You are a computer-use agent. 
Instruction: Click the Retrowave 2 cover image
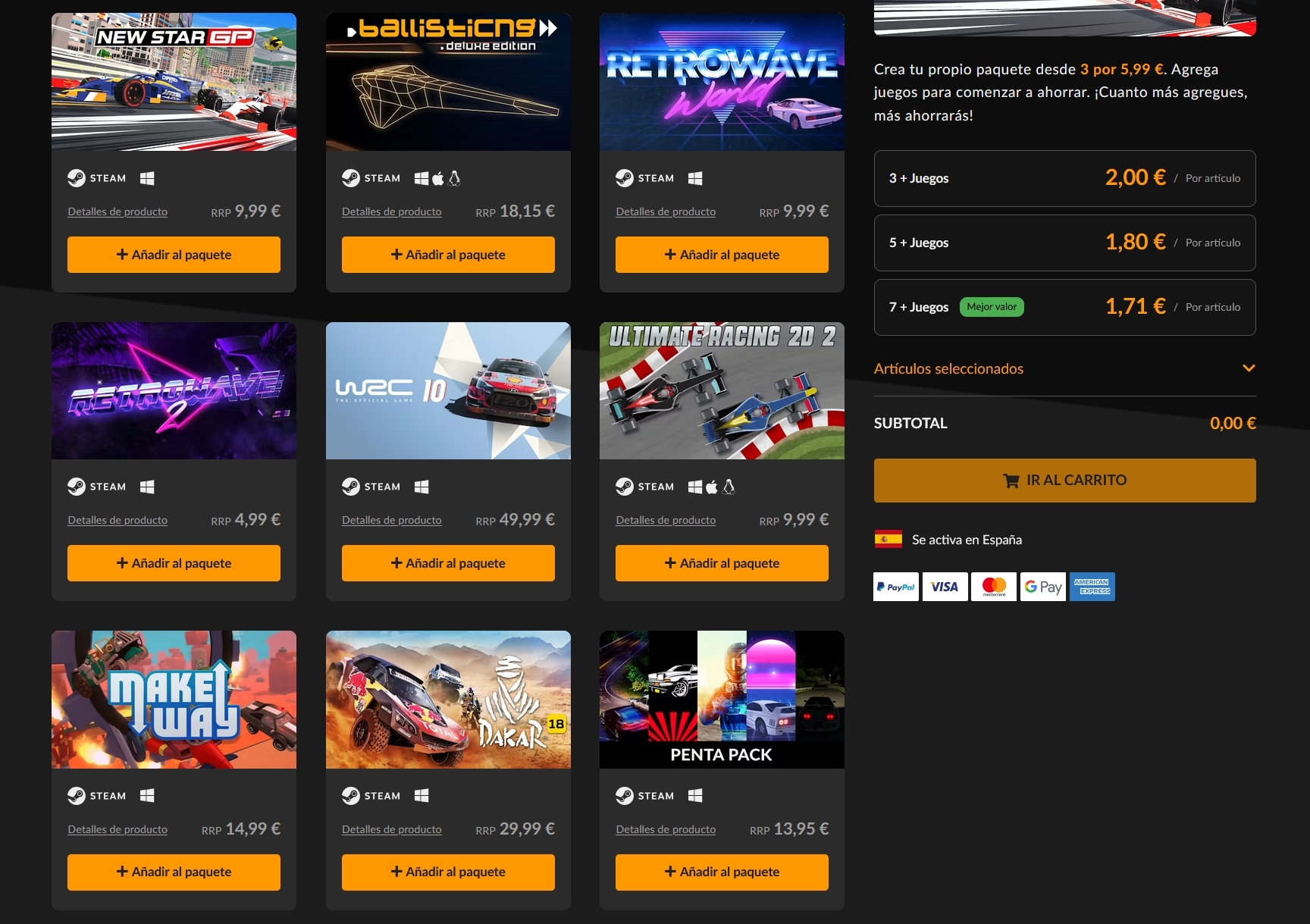(174, 390)
